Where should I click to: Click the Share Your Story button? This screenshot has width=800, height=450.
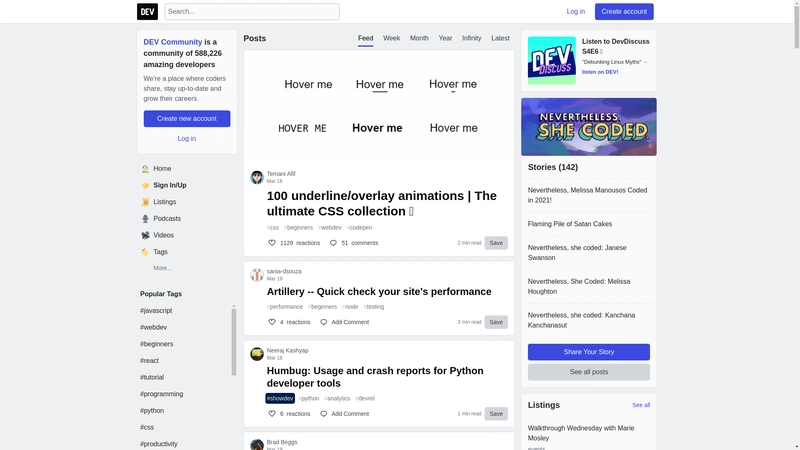click(589, 352)
